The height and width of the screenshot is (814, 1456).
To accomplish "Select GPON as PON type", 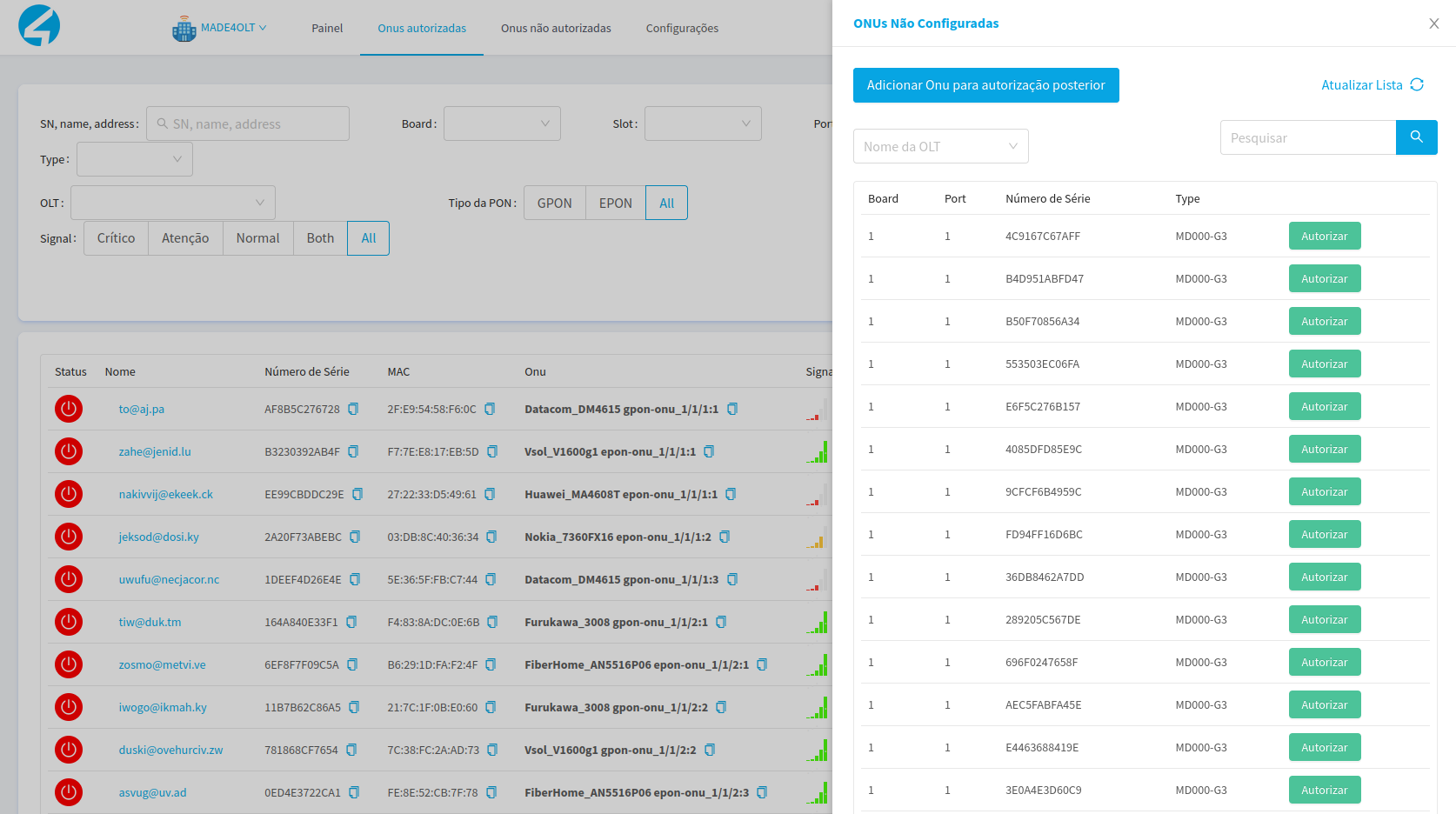I will [x=554, y=203].
